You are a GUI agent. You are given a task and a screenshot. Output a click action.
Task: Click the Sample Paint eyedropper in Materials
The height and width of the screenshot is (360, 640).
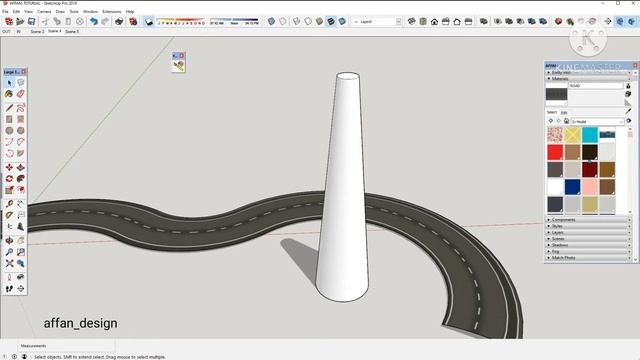click(x=628, y=111)
